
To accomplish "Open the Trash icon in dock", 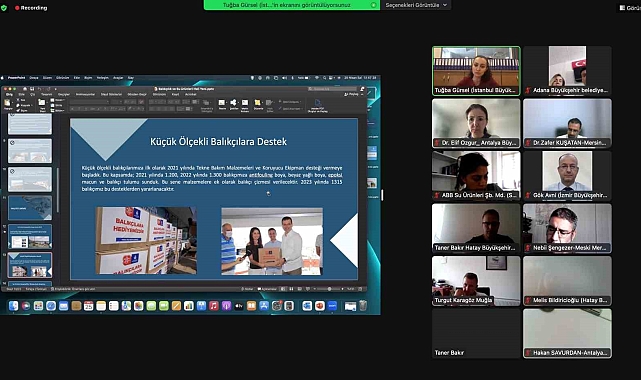I will coord(363,306).
